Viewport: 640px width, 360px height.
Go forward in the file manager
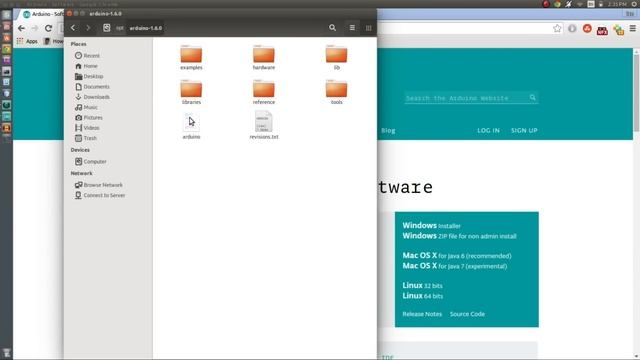[88, 28]
